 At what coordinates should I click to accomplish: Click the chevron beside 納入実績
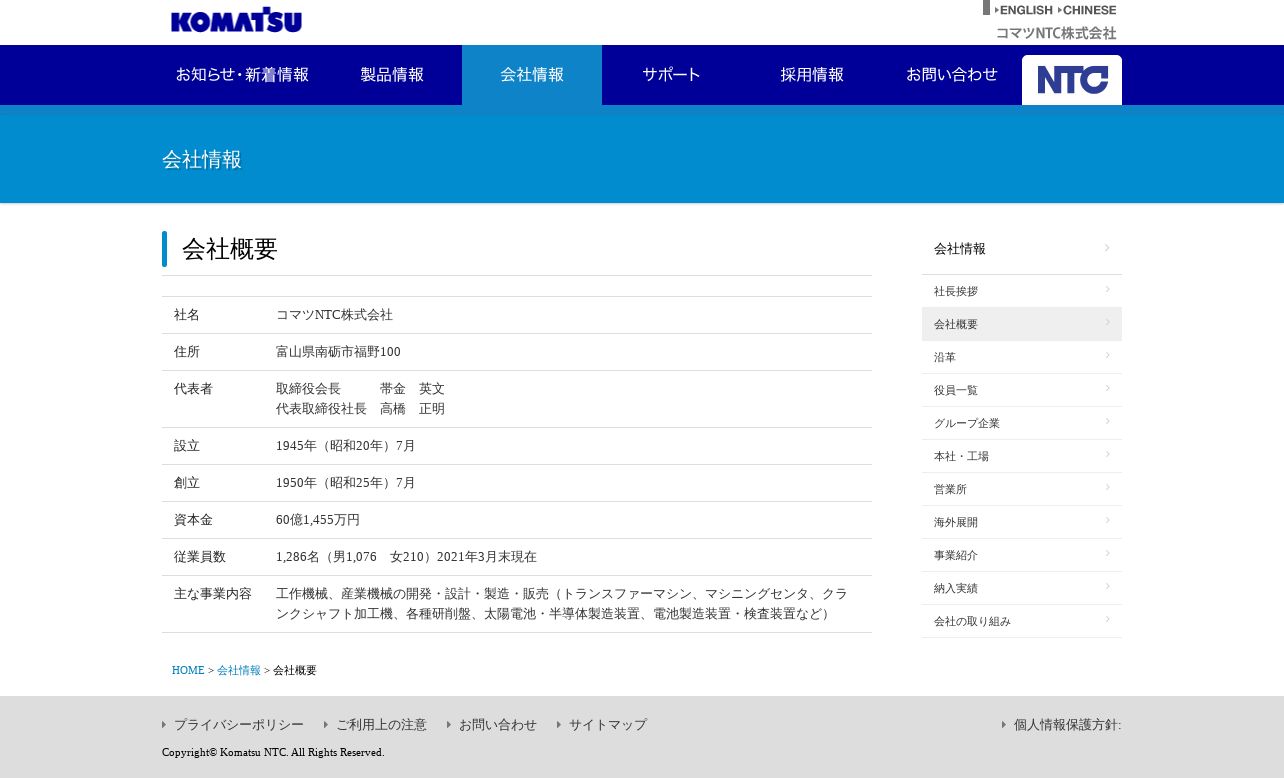pyautogui.click(x=1107, y=586)
